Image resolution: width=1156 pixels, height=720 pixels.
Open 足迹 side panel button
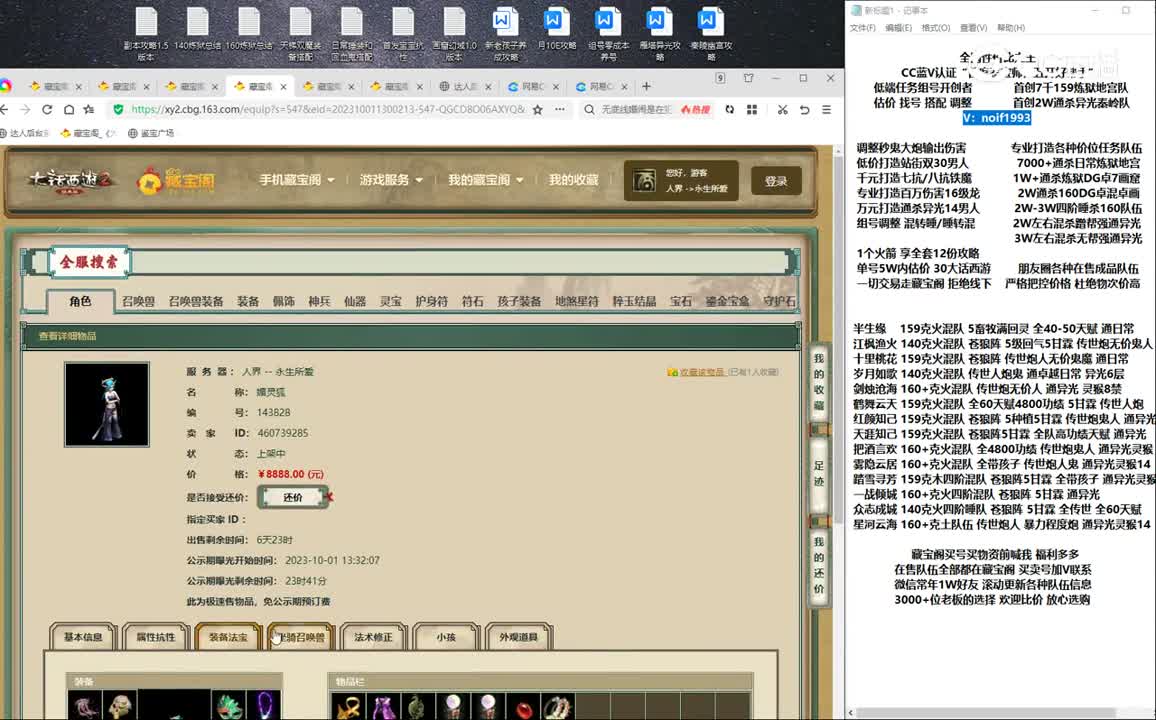[x=818, y=473]
